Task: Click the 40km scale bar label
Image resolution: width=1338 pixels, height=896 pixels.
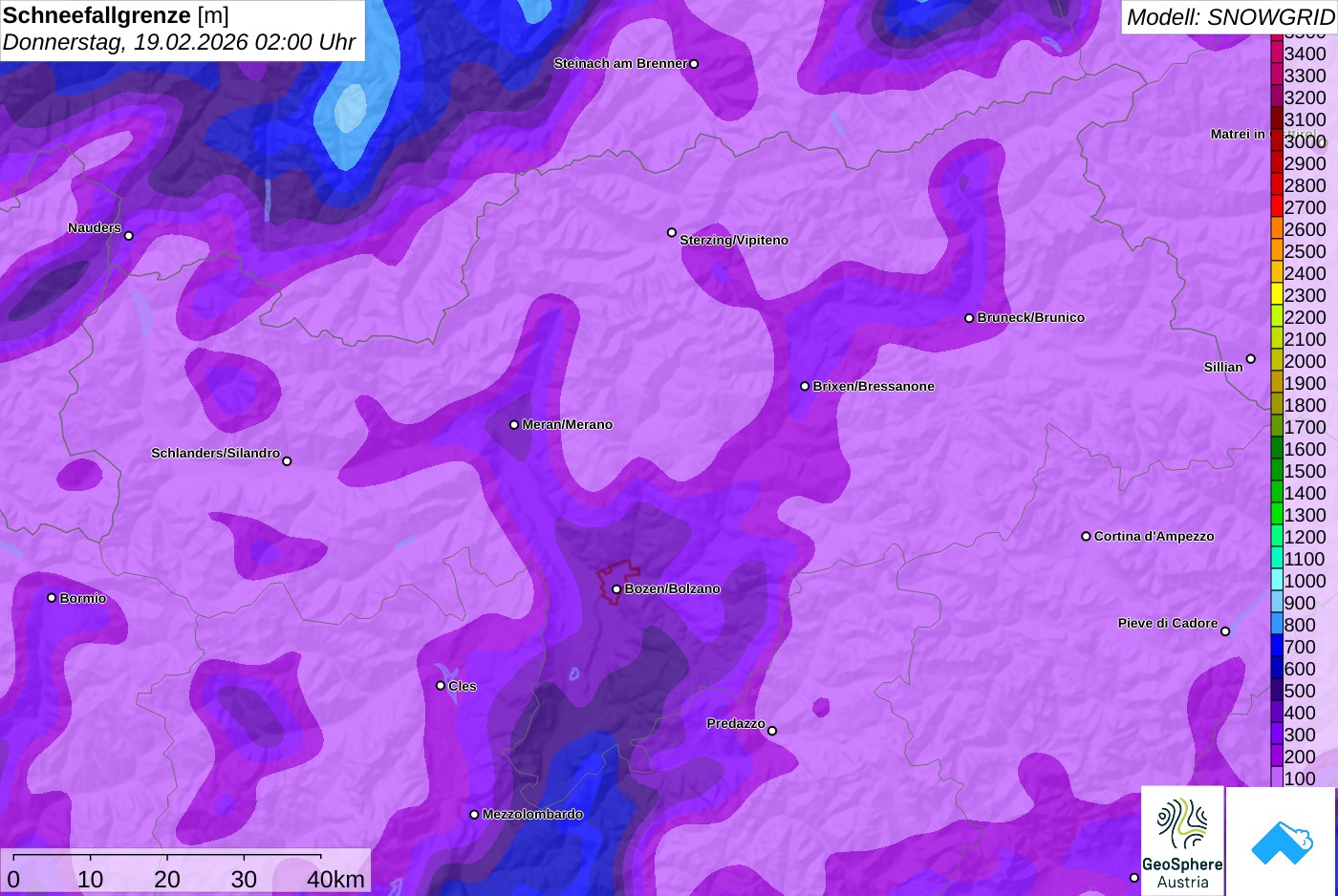Action: (335, 879)
